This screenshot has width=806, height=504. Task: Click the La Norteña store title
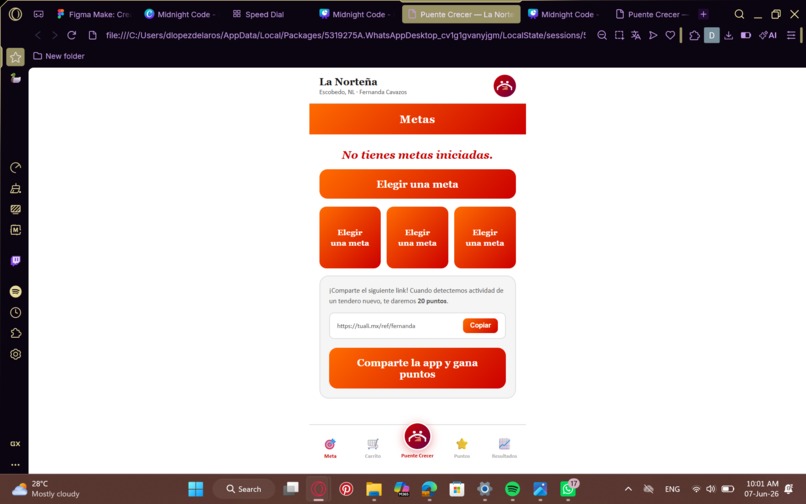[348, 82]
